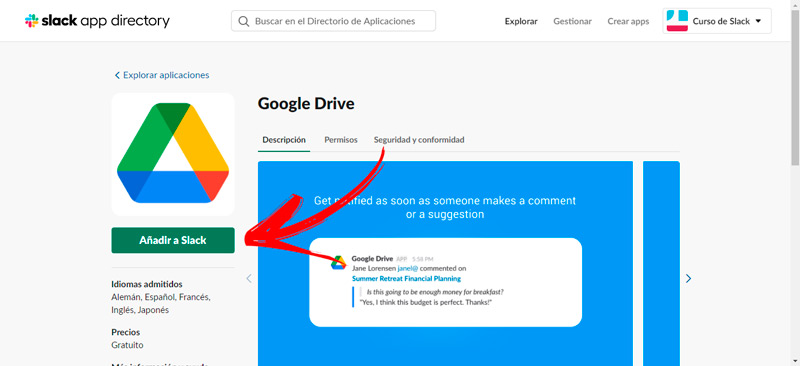Viewport: 800px width, 366px height.
Task: Click the large Google Drive app logo
Action: [173, 154]
